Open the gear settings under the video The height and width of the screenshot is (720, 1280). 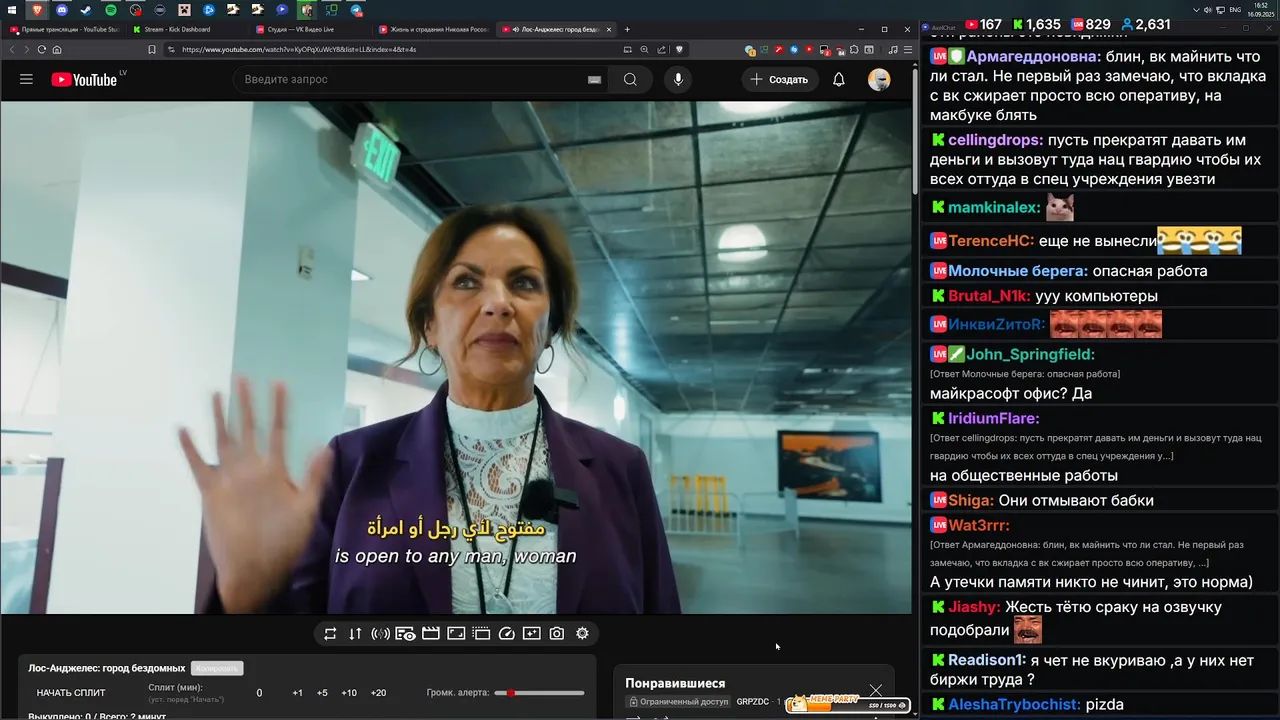(582, 633)
